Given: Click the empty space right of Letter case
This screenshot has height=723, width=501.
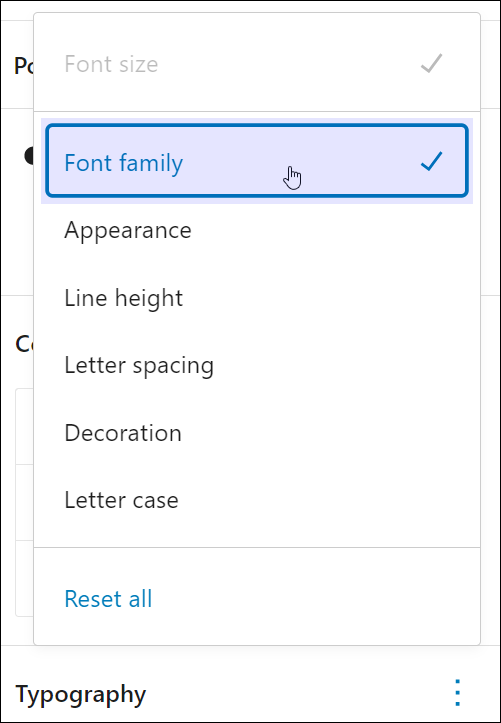Looking at the screenshot, I should pyautogui.click(x=325, y=500).
